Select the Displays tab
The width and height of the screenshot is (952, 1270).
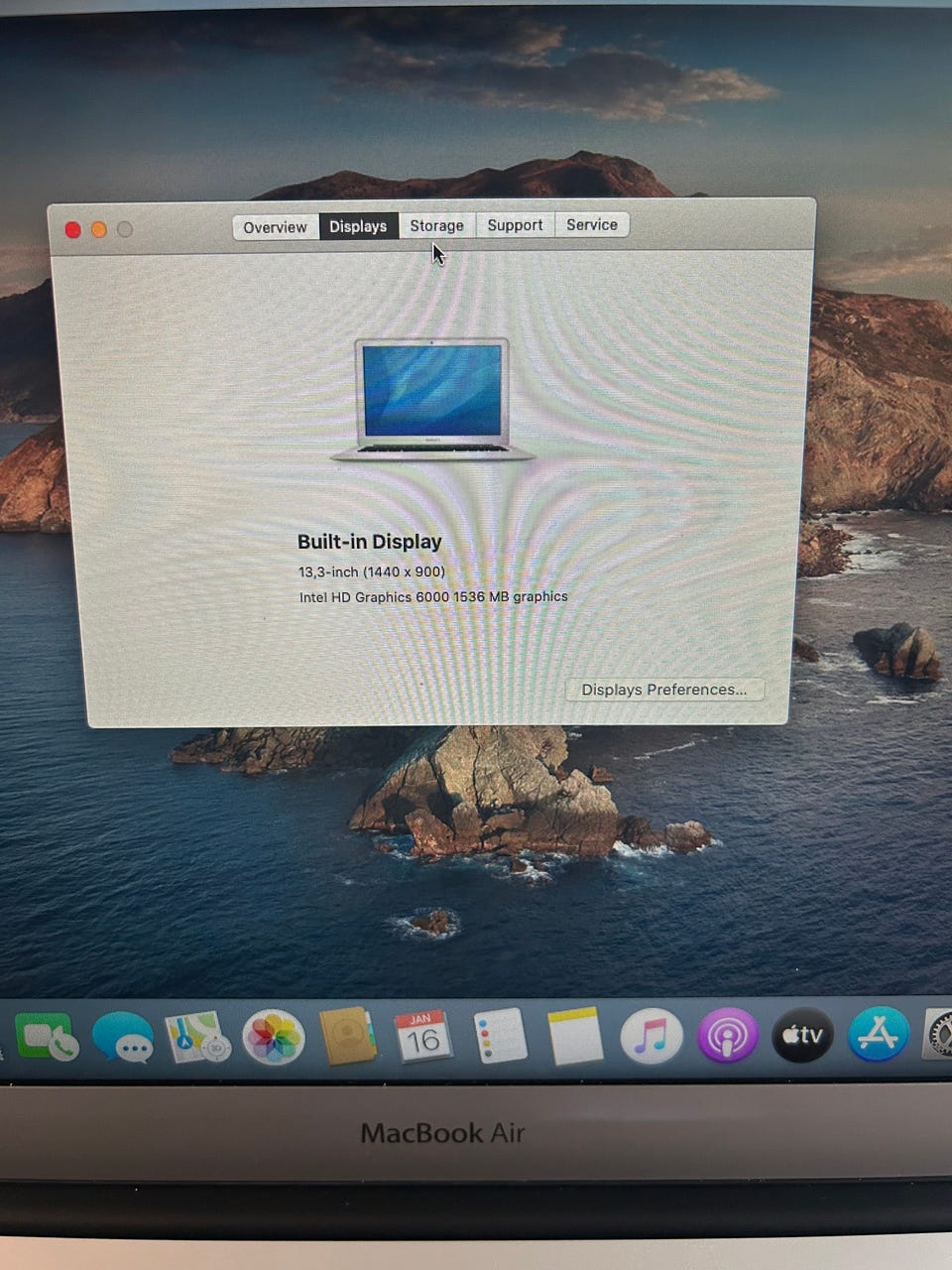point(358,226)
